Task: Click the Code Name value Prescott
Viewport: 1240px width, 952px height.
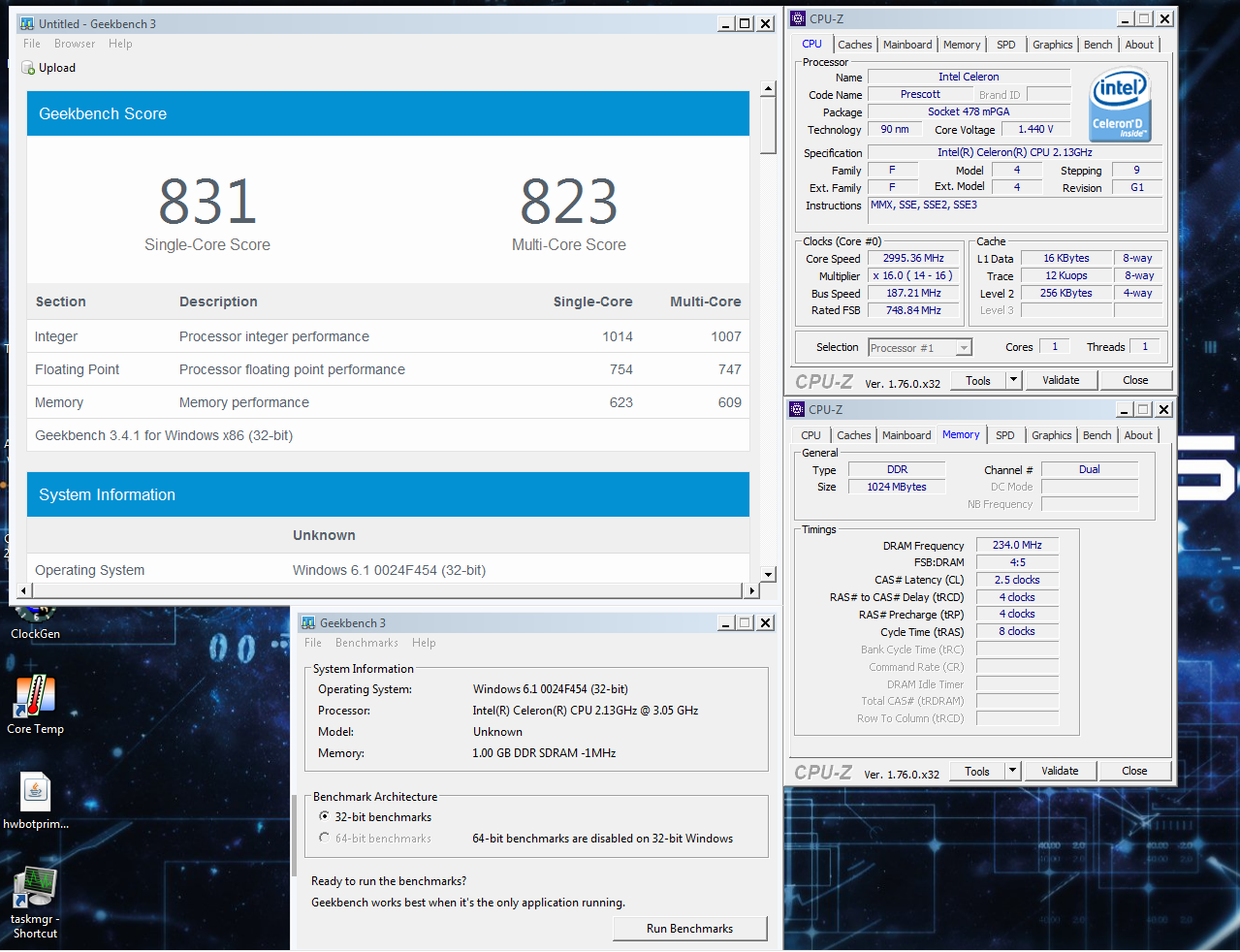Action: [920, 94]
